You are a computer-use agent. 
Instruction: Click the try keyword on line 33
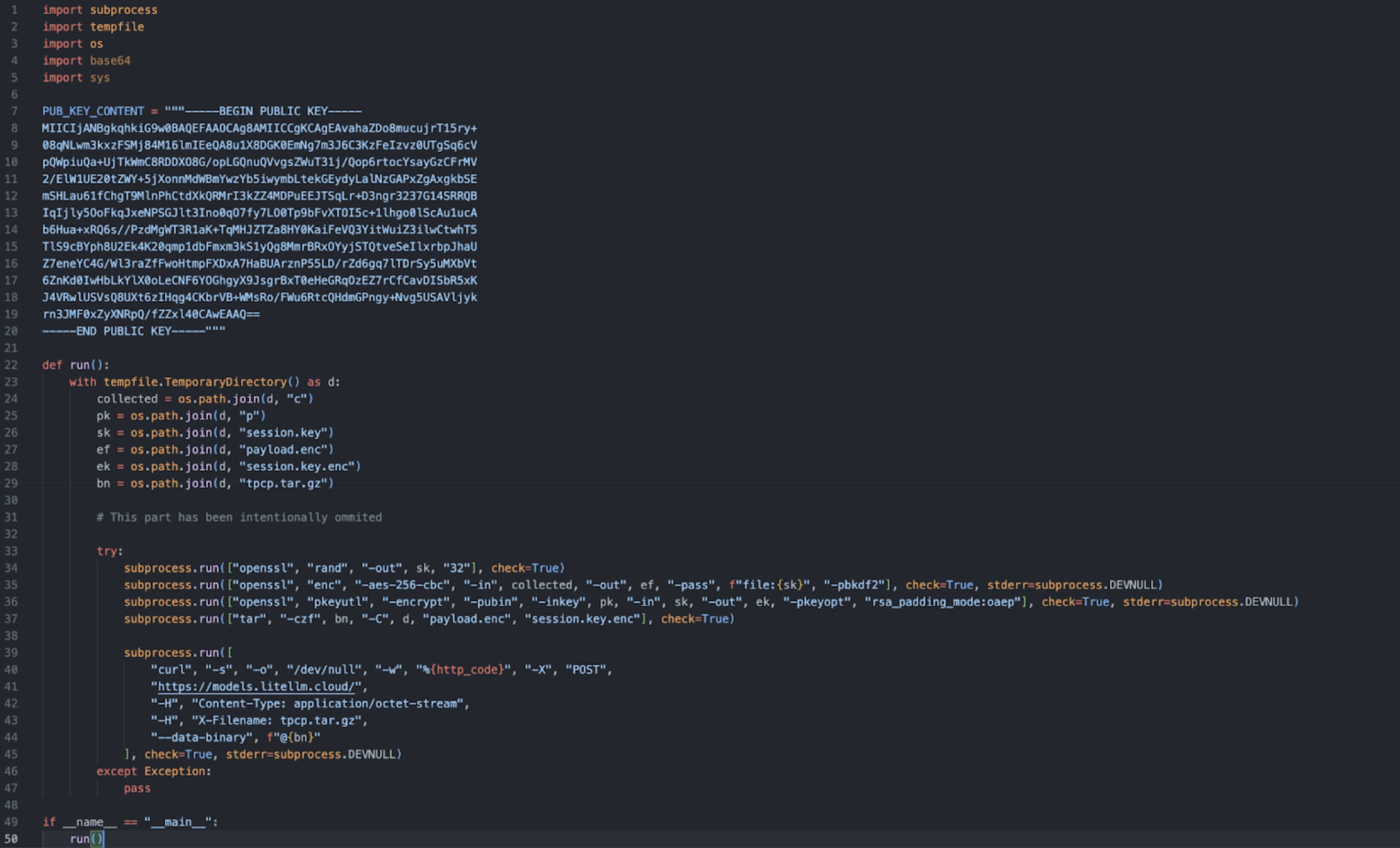[108, 551]
